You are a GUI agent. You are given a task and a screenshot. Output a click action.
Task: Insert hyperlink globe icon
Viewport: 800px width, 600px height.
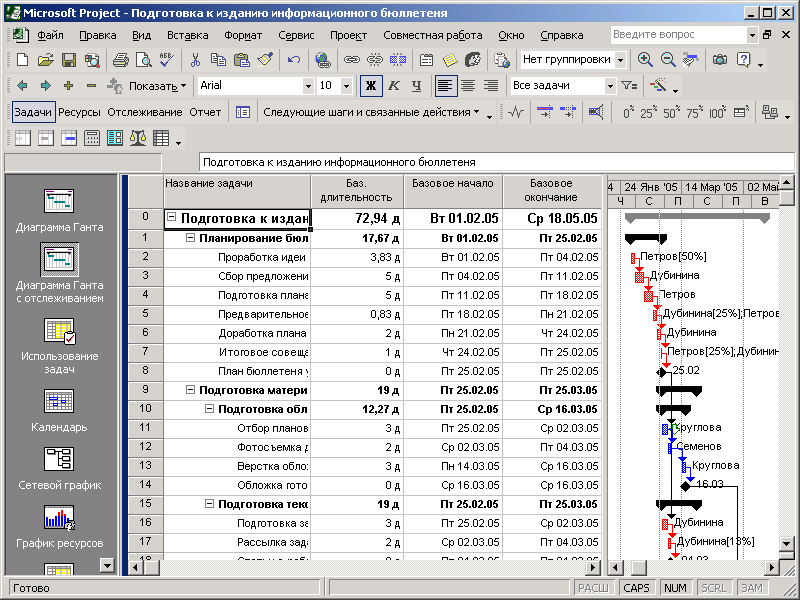[322, 60]
